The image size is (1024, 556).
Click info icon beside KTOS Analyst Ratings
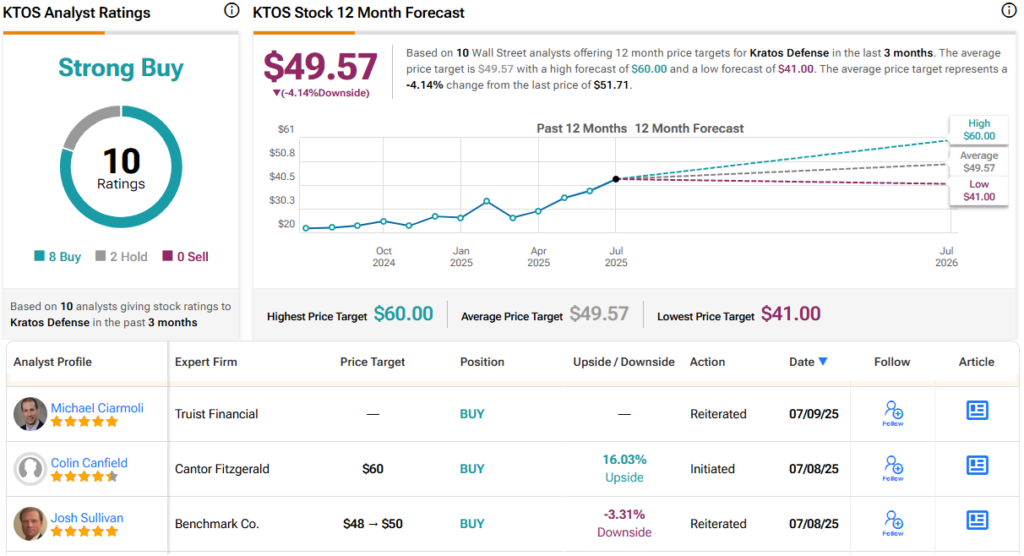pyautogui.click(x=232, y=11)
